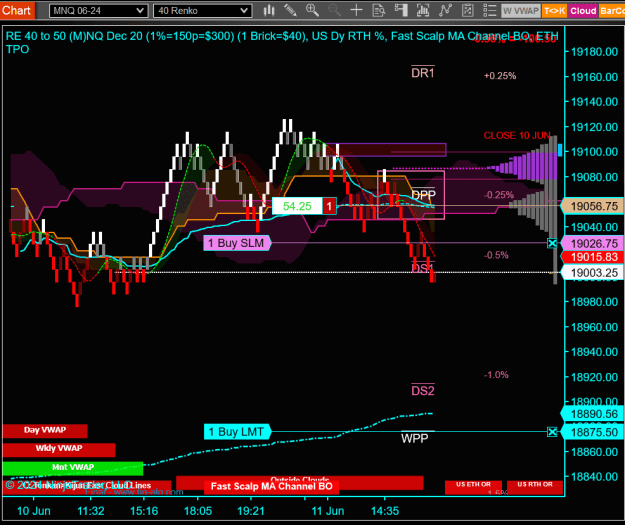625x525 pixels.
Task: Click the 19180.00 price axis label
Action: 594,52
